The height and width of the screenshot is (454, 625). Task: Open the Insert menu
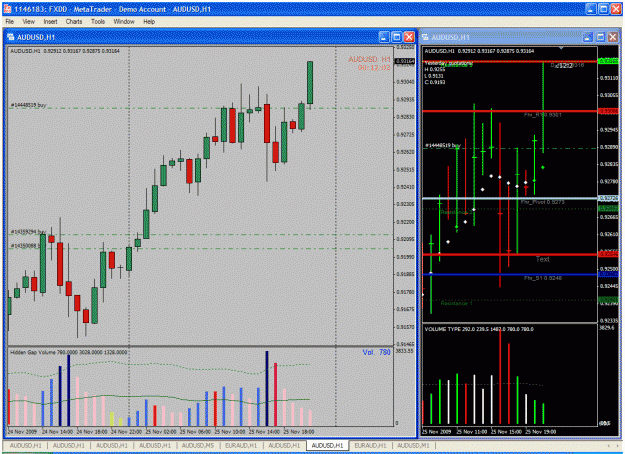point(50,22)
